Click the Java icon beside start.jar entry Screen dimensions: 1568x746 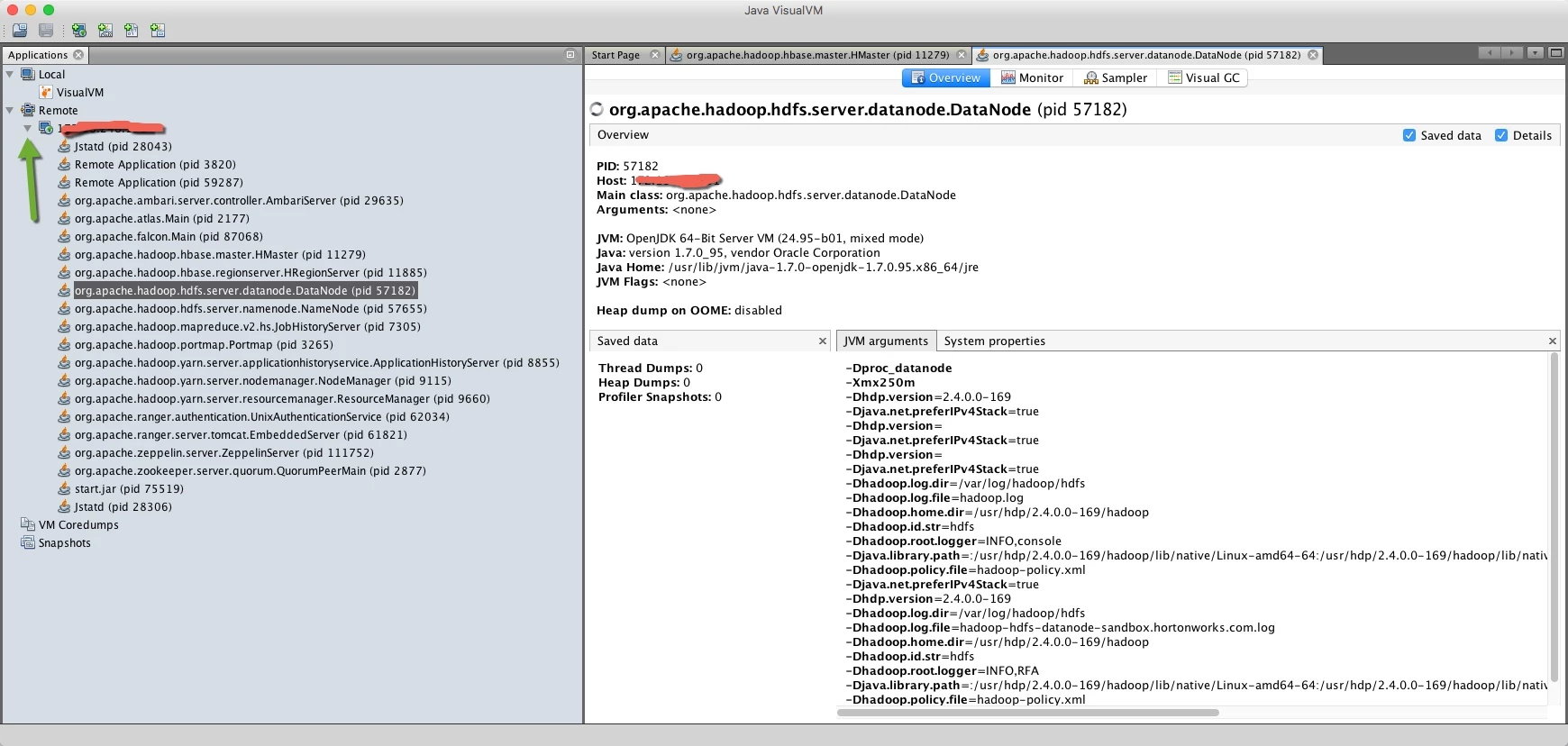coord(64,489)
